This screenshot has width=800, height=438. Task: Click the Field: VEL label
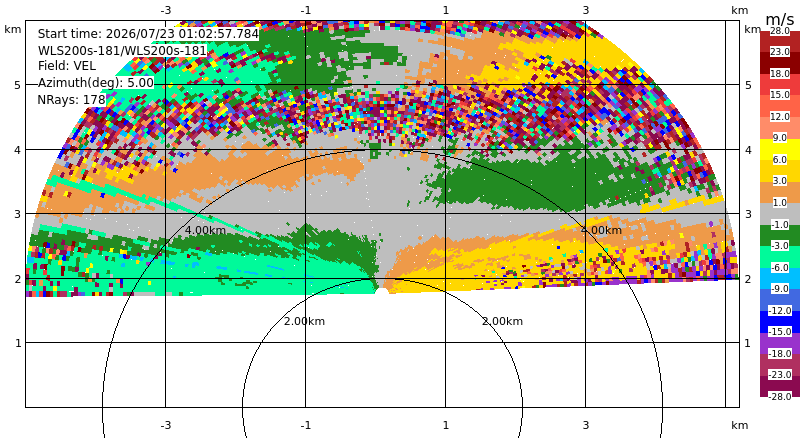[x=67, y=66]
